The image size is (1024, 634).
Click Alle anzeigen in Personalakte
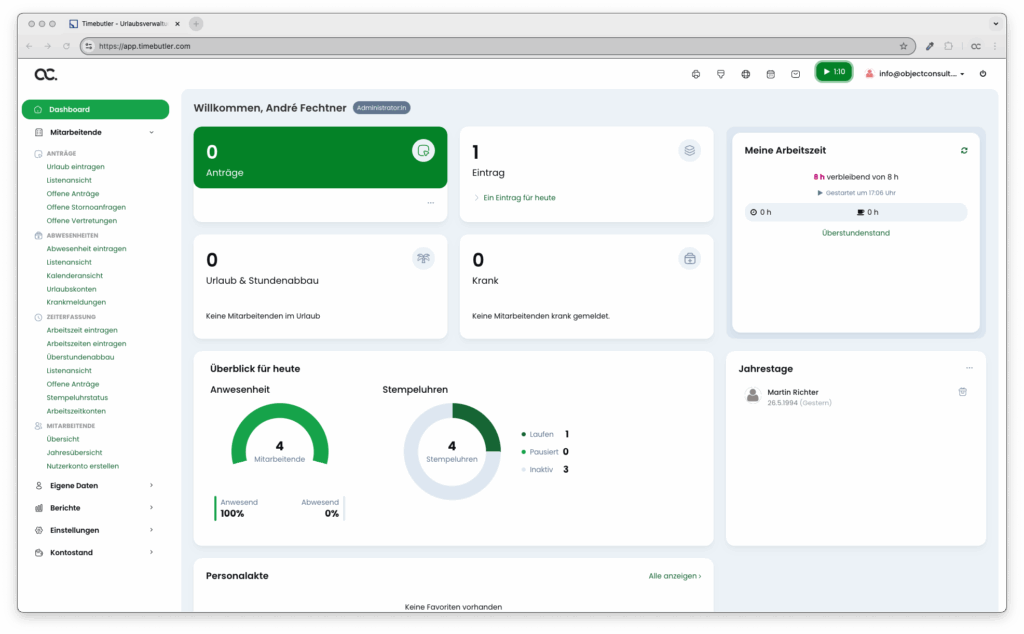[x=674, y=576]
